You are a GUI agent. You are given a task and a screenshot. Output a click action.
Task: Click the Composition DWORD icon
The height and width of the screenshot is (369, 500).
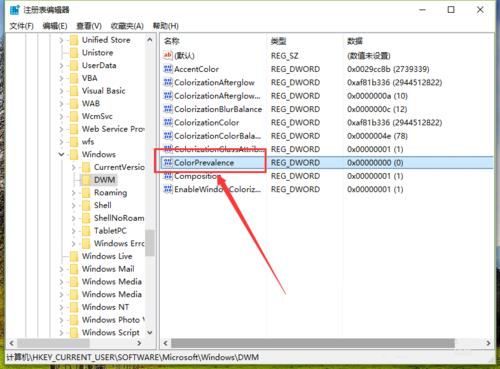(168, 176)
